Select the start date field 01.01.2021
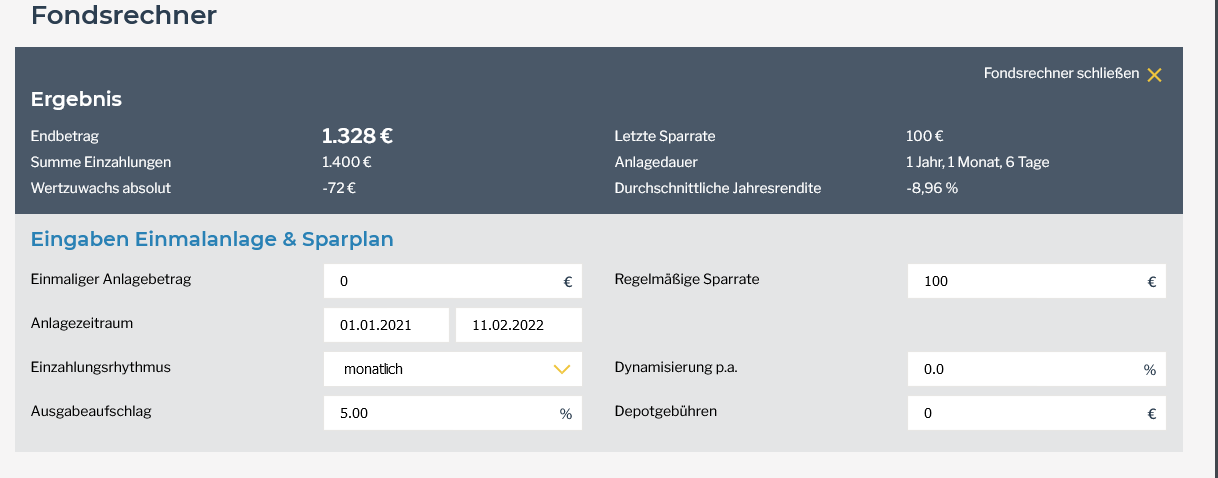Viewport: 1218px width, 478px height. 386,325
